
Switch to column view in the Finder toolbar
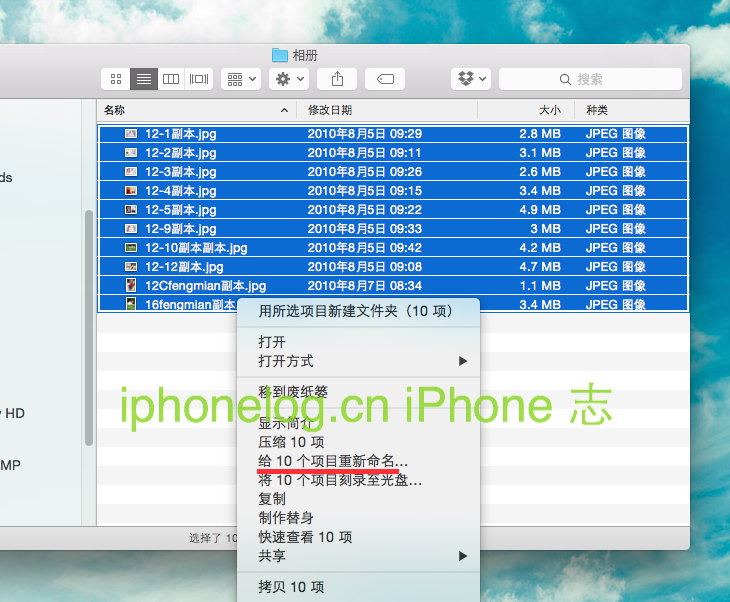[171, 79]
